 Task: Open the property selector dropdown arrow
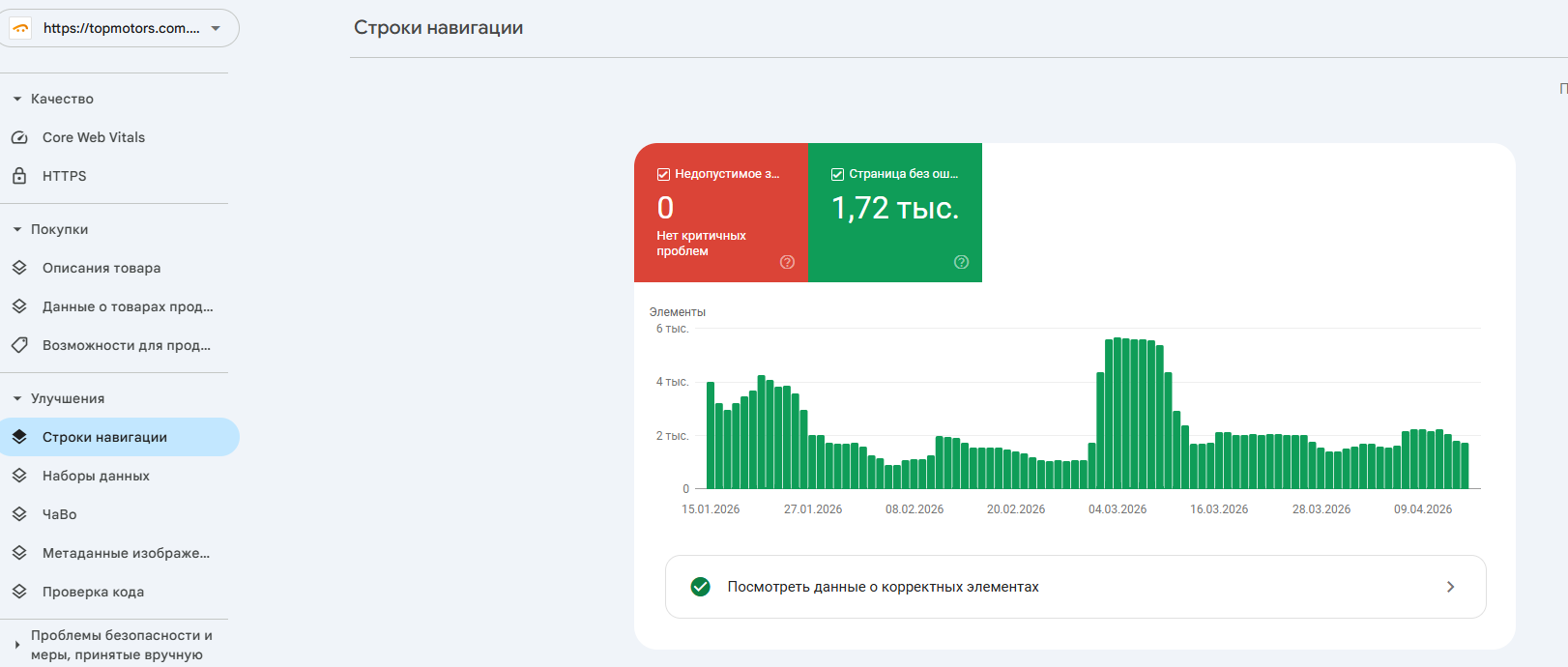[216, 28]
